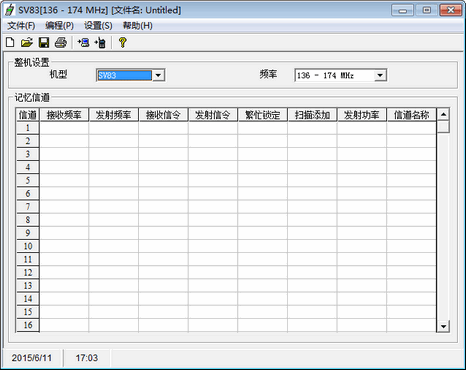
Task: Expand the 机型 model dropdown arrow
Action: pyautogui.click(x=158, y=75)
